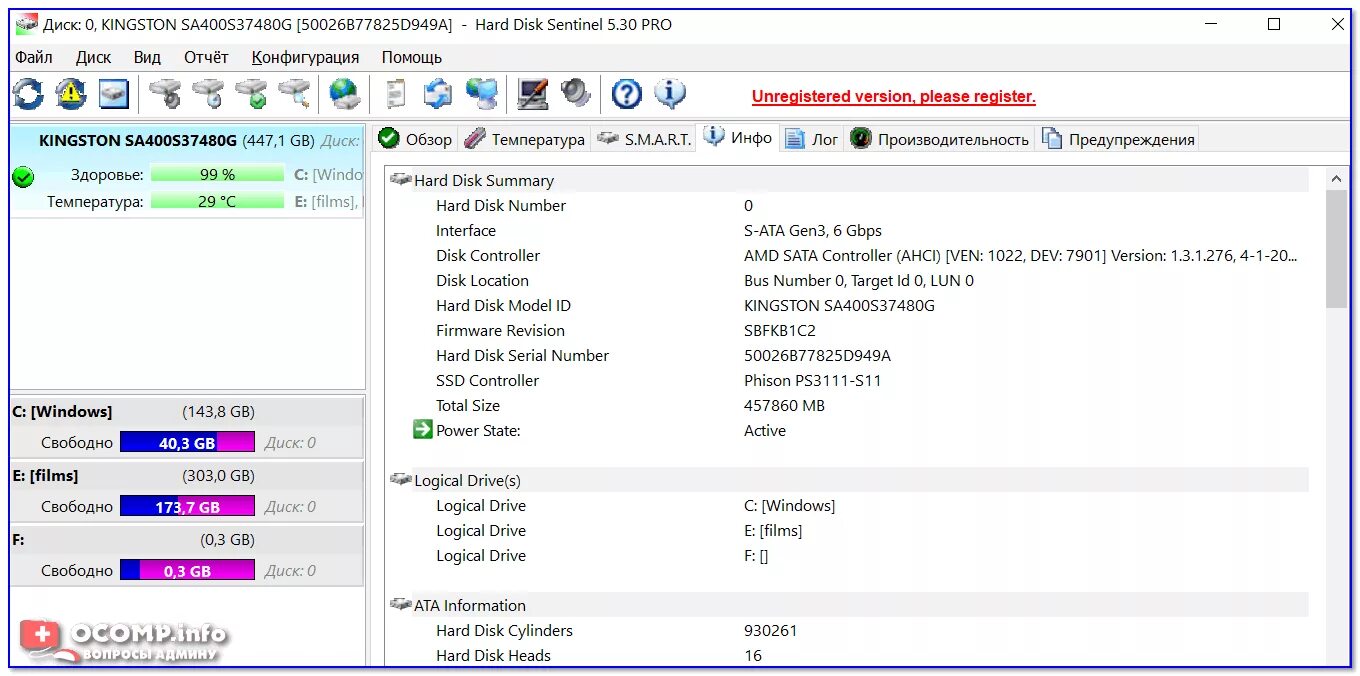
Task: Click the serial number 50026B77825D949A value
Action: tap(817, 355)
